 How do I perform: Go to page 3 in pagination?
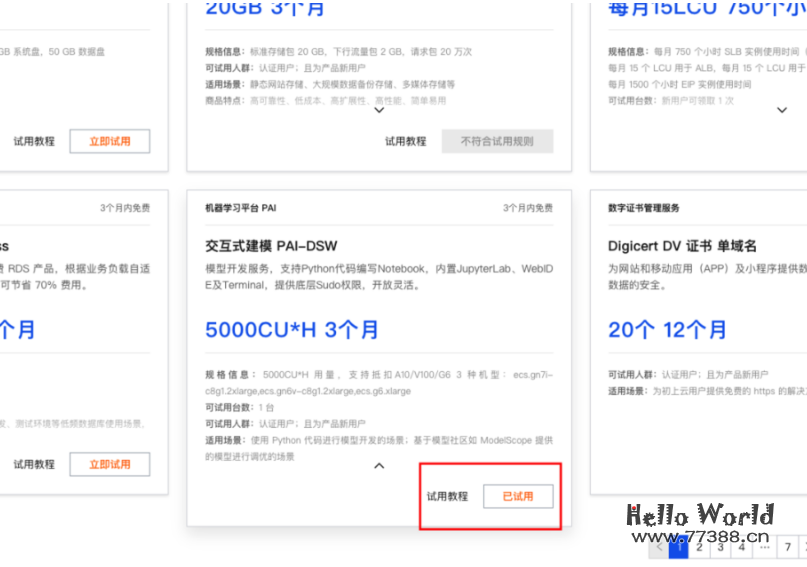tap(720, 547)
